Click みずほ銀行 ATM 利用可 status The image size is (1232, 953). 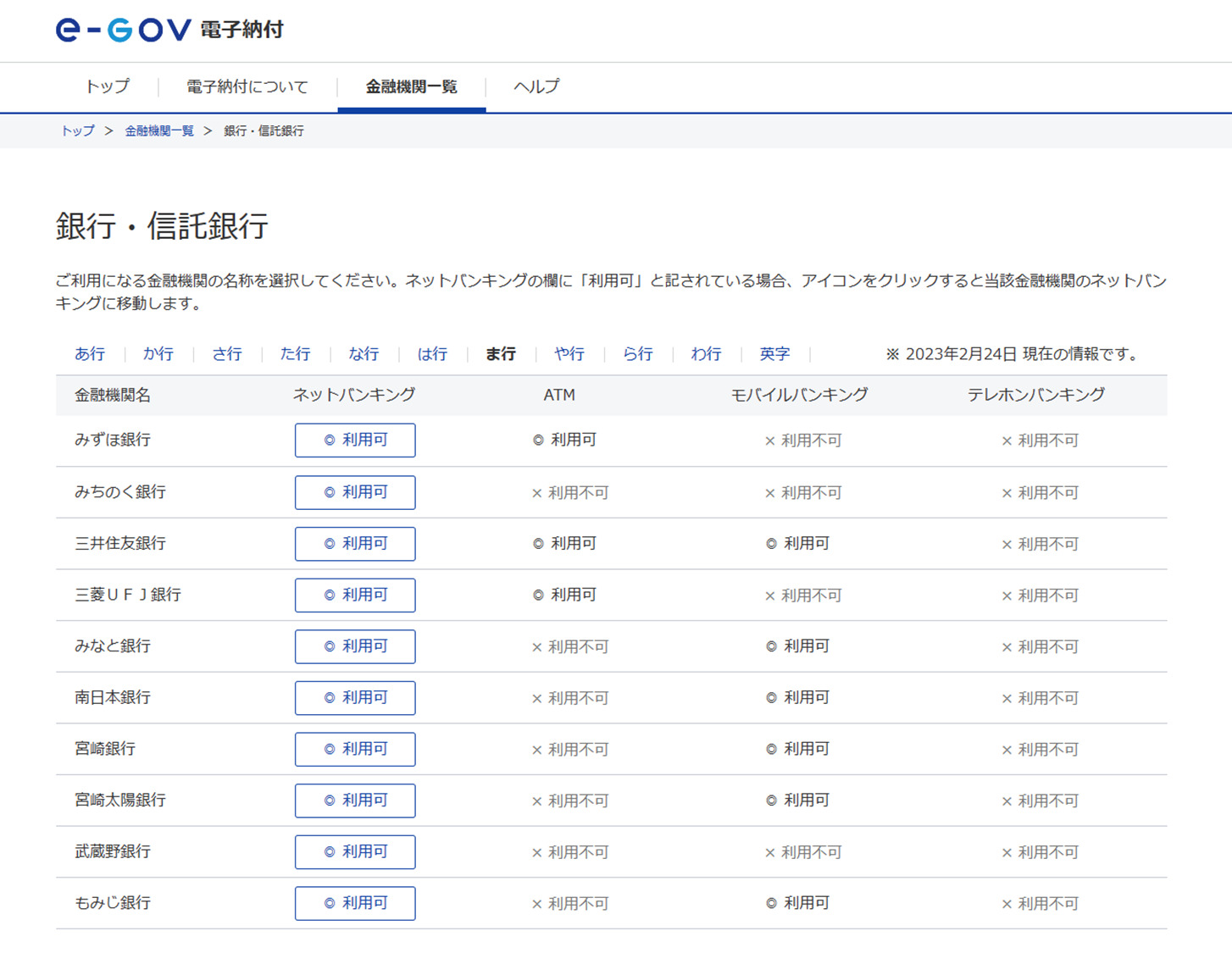[564, 440]
